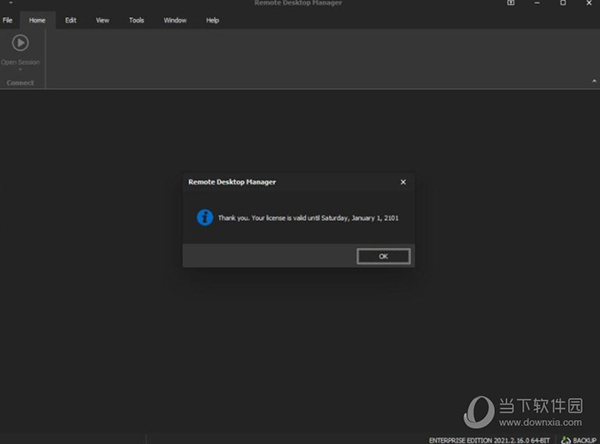Viewport: 600px width, 444px height.
Task: Open the Help ribbon tab
Action: [212, 20]
